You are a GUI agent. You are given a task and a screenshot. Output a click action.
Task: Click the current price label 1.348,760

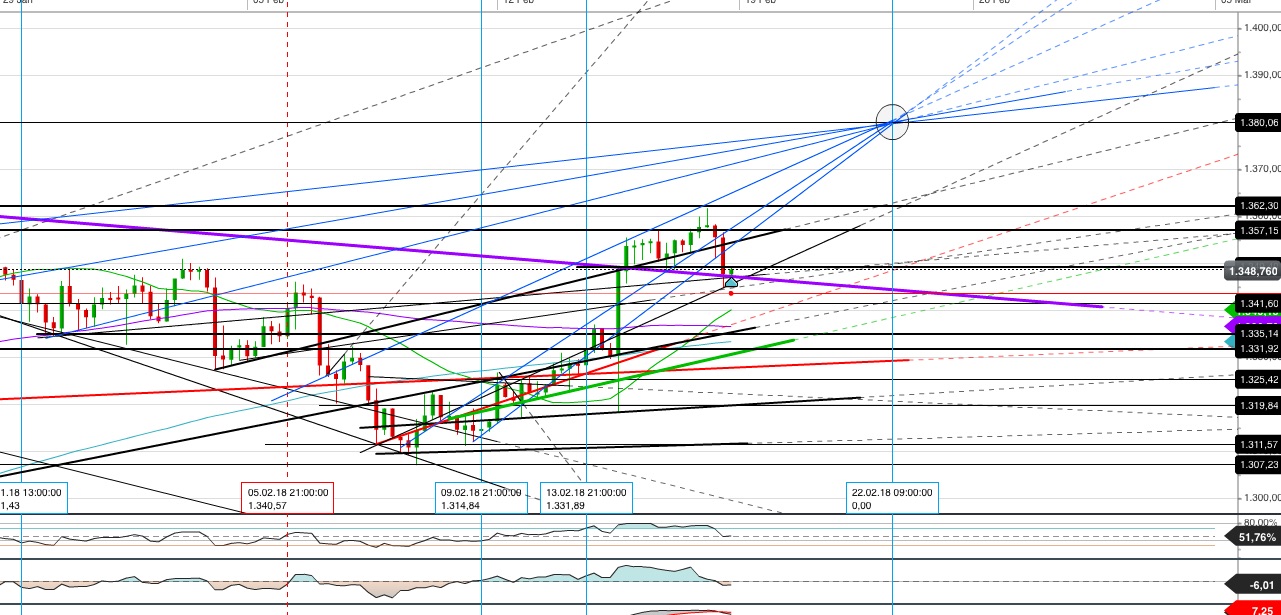tap(1252, 270)
